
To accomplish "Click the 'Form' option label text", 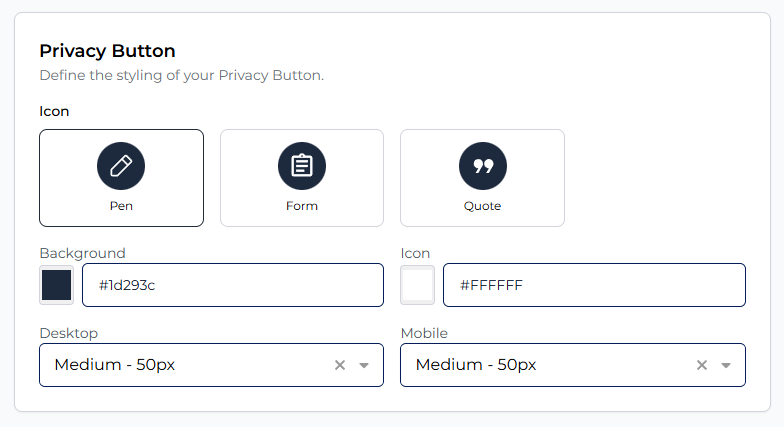I will (302, 206).
